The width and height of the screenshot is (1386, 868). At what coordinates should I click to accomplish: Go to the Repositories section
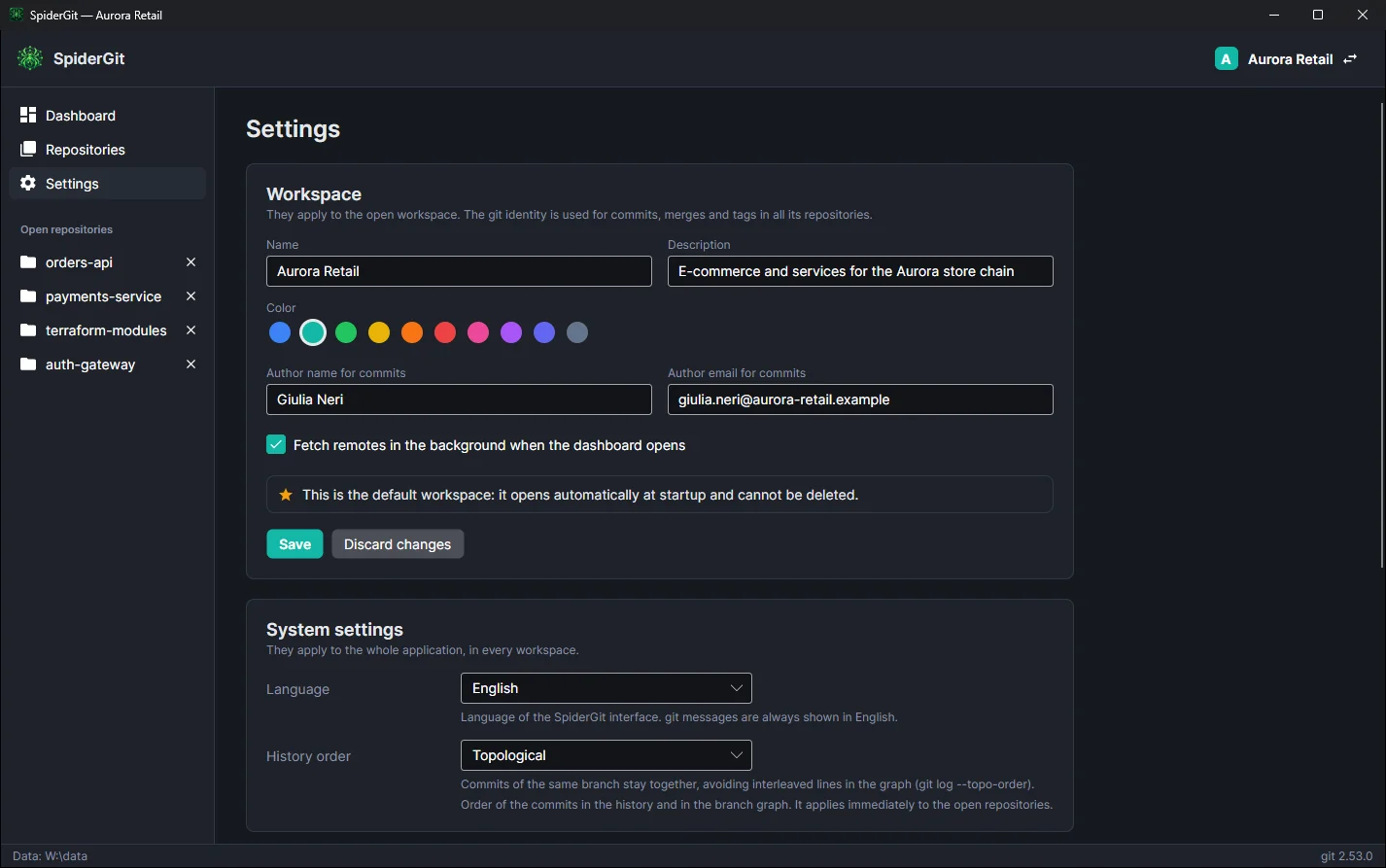tap(108, 150)
